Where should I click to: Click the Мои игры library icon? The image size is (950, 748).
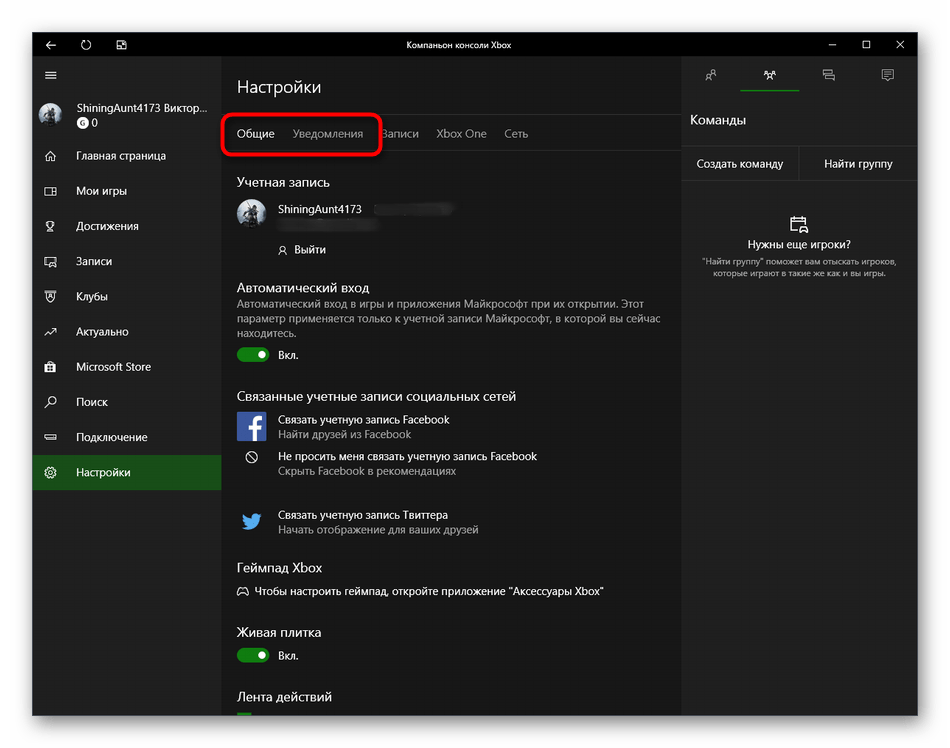click(x=50, y=191)
